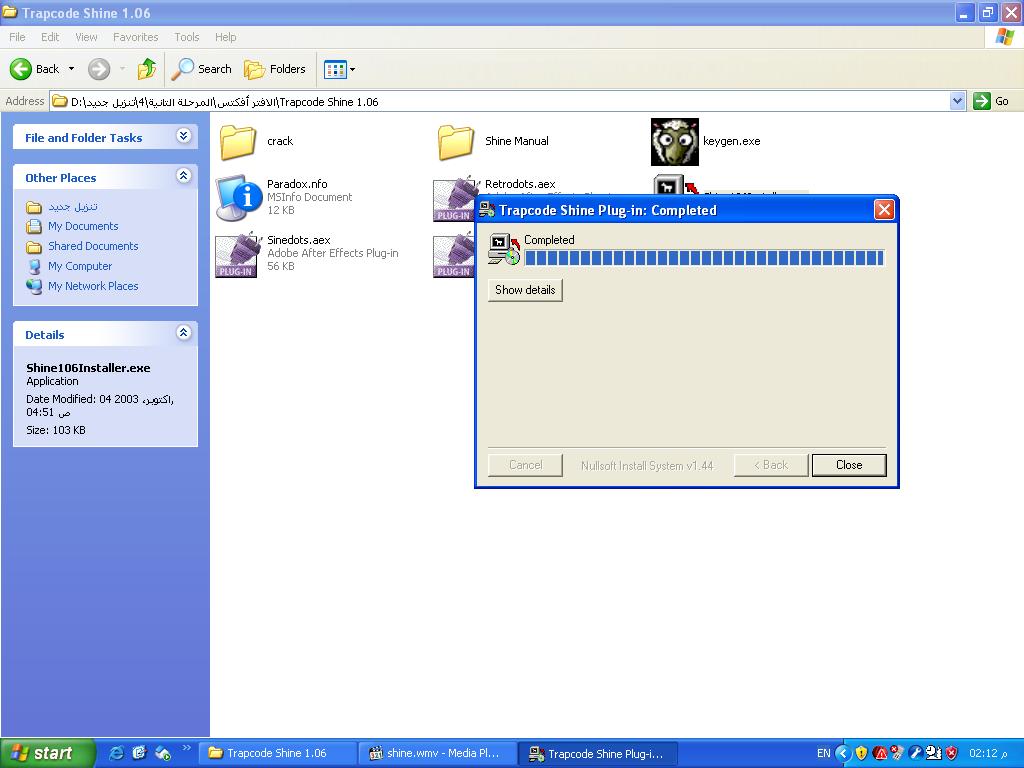
Task: Click Show details in installer dialog
Action: (525, 290)
